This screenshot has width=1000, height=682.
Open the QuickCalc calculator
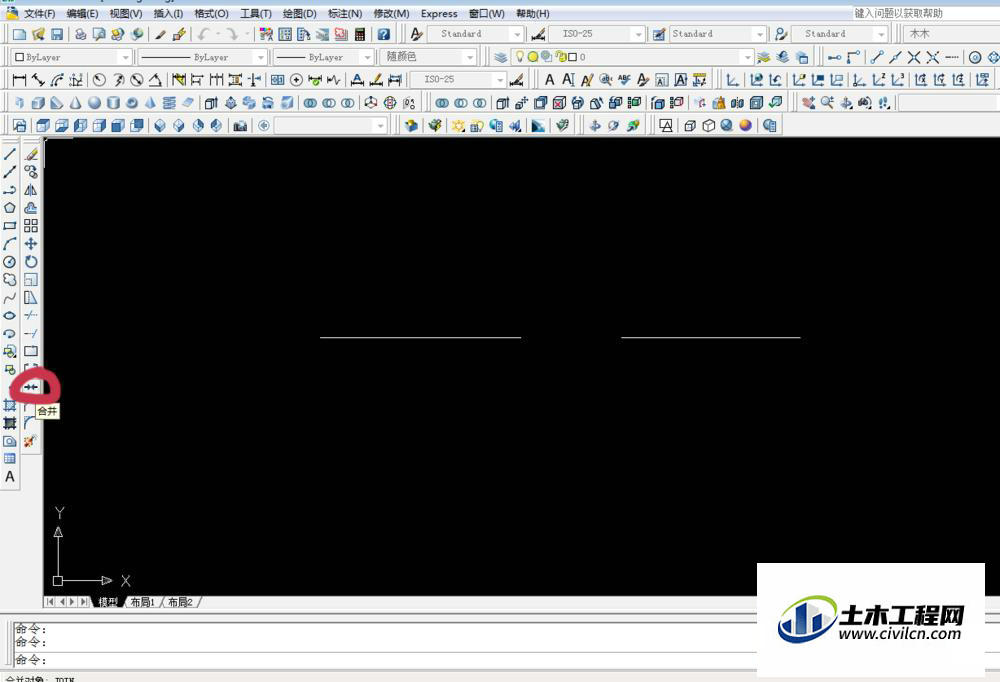pyautogui.click(x=360, y=34)
